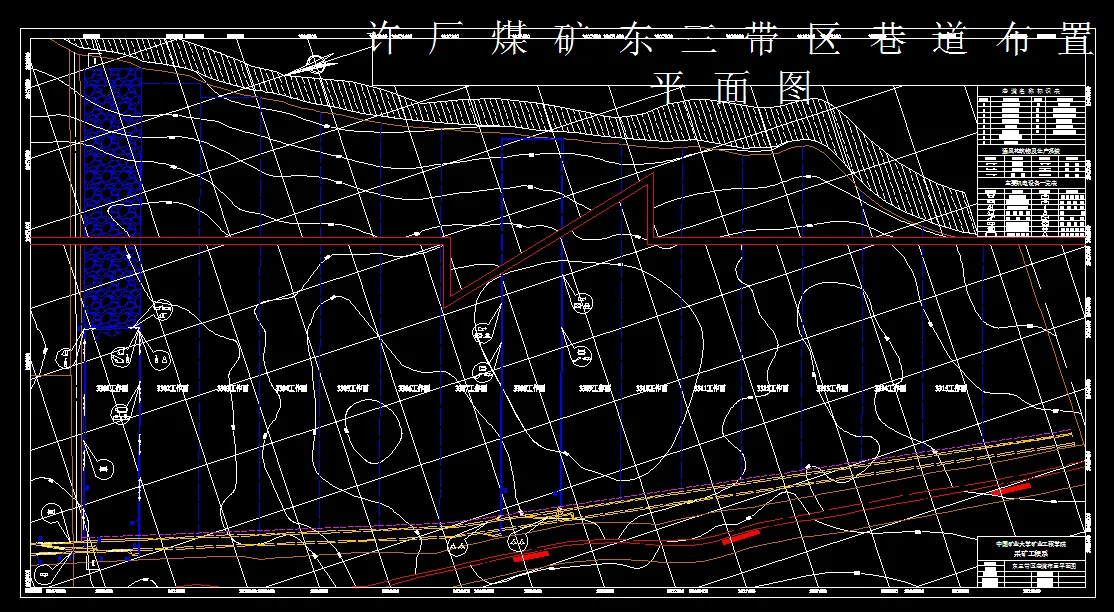Click the 3304工作面 text
The image size is (1114, 612).
293,389
